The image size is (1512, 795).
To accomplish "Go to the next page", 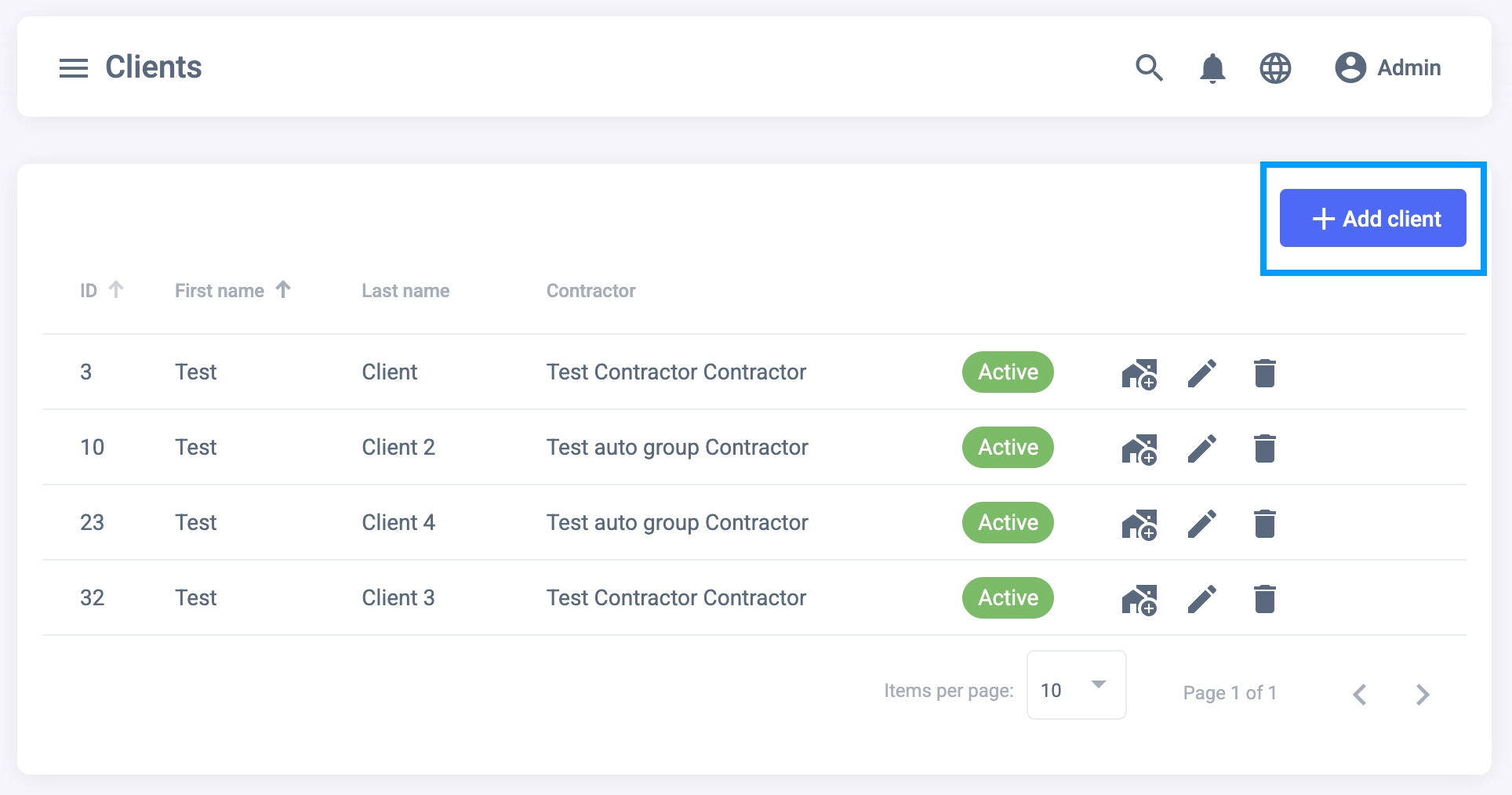I will coord(1422,695).
